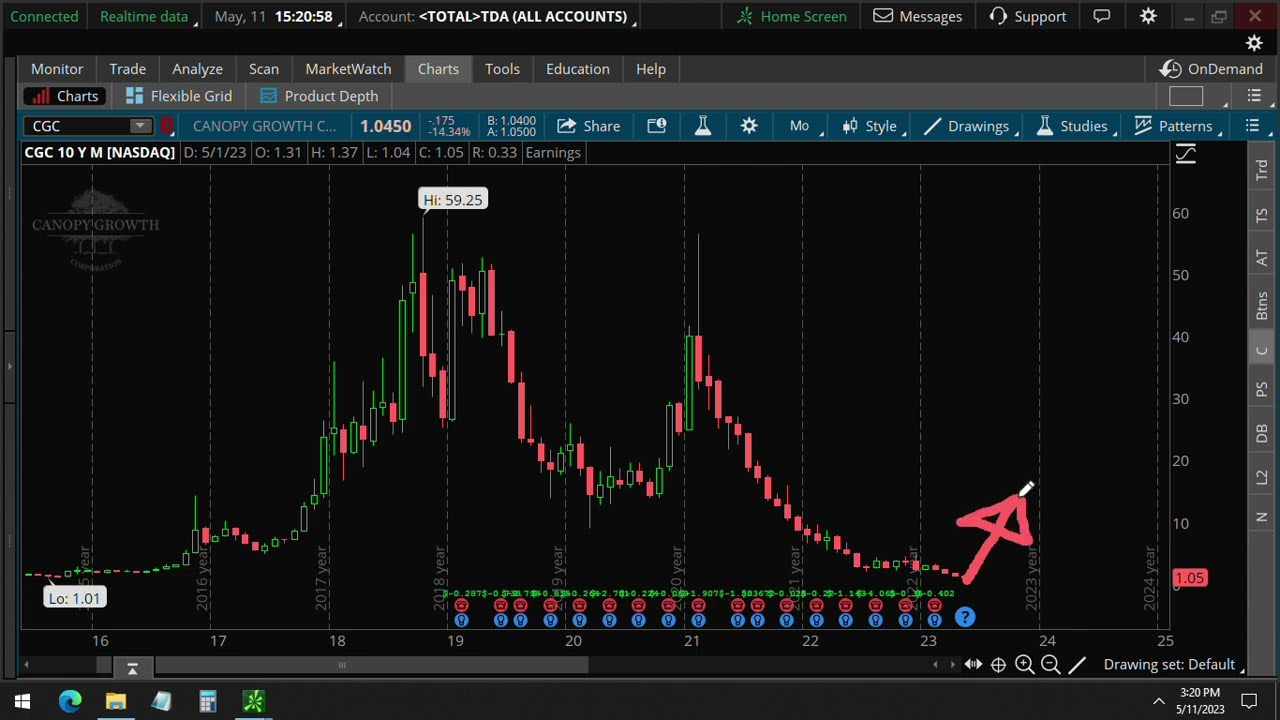
Task: Go to Home Screen
Action: 792,16
